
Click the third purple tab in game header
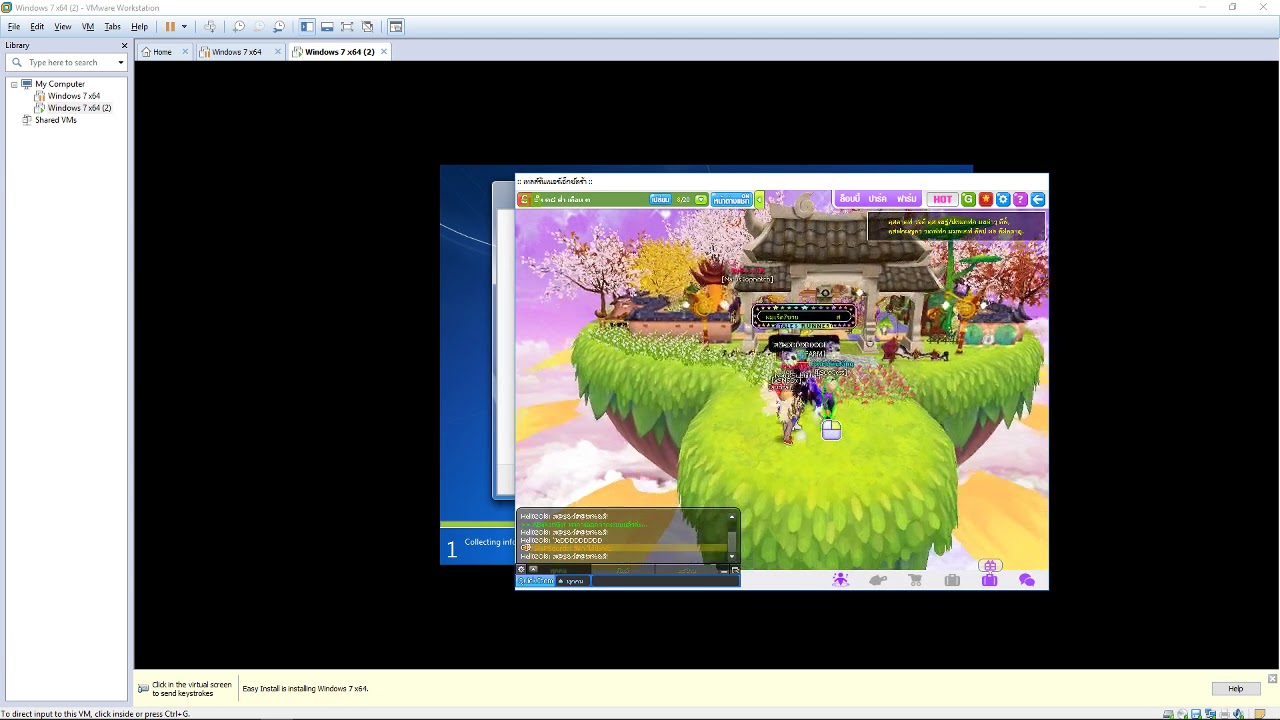click(907, 199)
